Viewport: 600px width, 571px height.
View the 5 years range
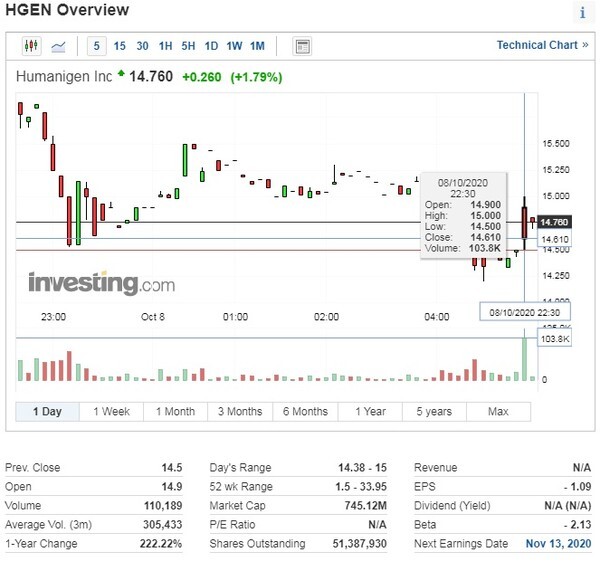434,411
